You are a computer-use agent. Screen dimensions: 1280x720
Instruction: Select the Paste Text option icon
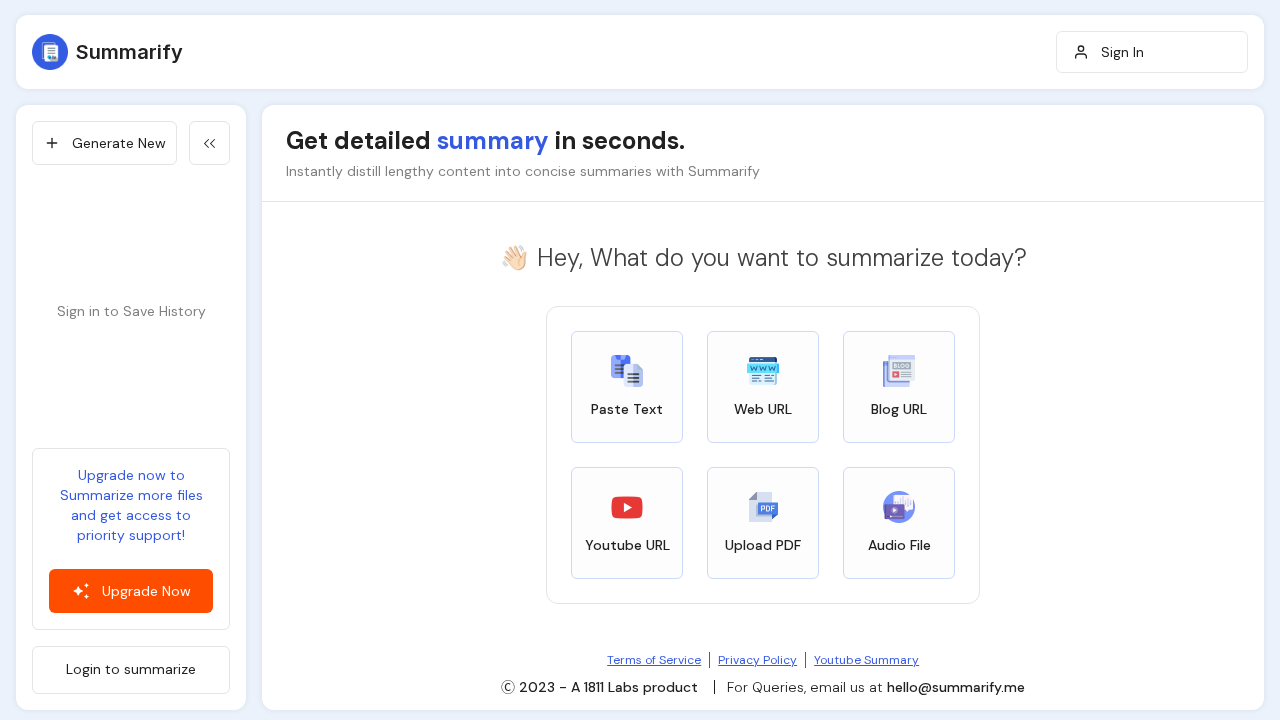tap(627, 369)
